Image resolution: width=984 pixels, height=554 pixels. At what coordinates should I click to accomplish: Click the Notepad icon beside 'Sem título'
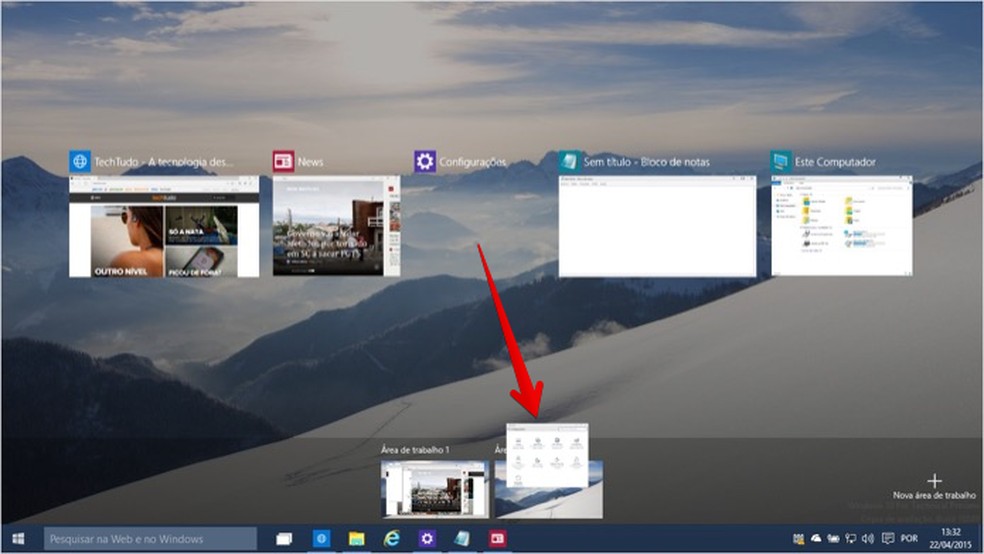(569, 161)
